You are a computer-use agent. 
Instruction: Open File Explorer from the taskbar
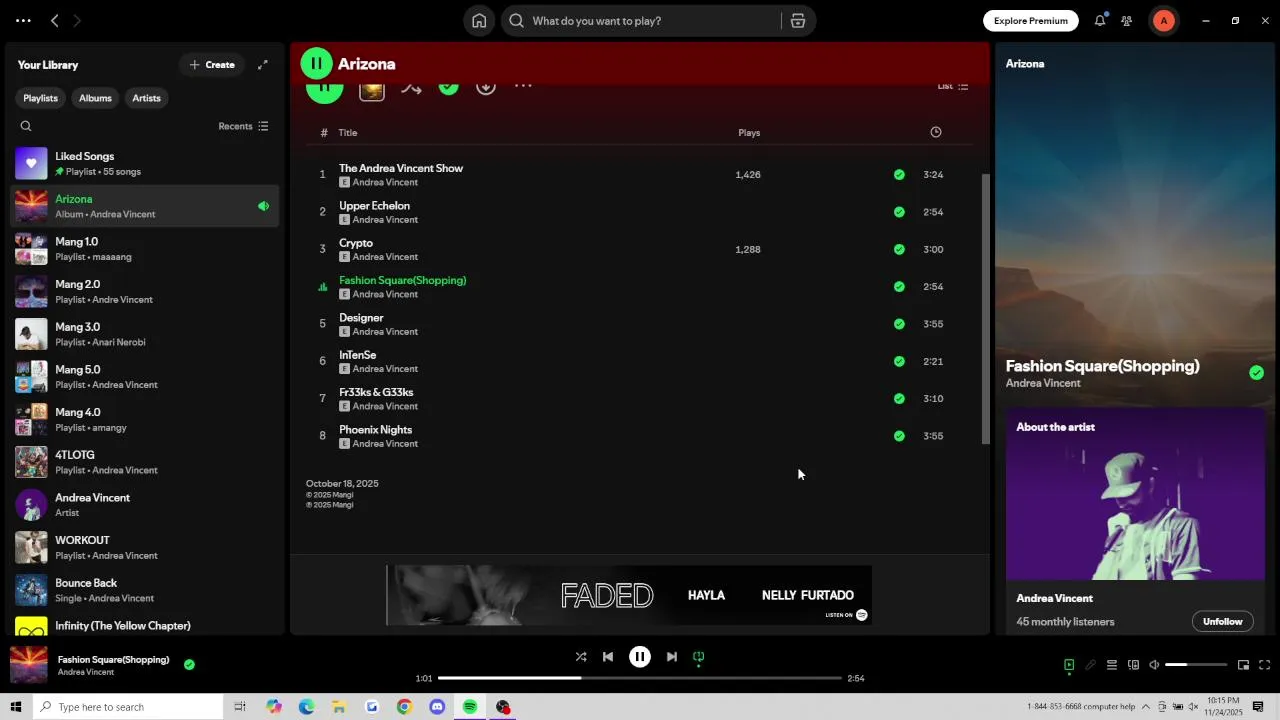pyautogui.click(x=339, y=707)
